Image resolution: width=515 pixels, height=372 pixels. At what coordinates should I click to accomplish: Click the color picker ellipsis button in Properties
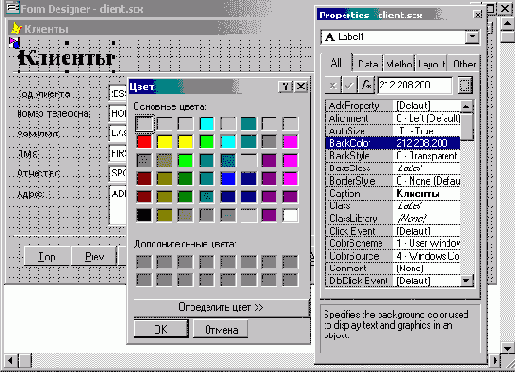(x=465, y=85)
